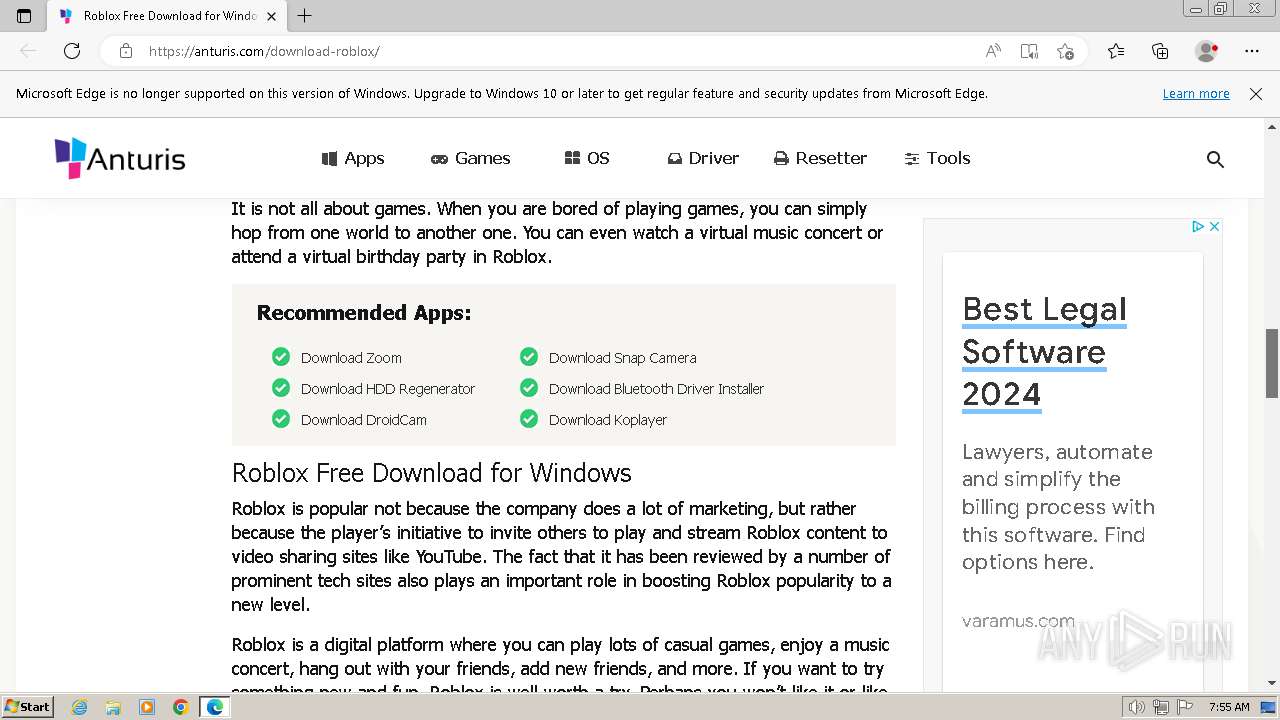
Task: Dismiss the Edge support notification bar
Action: click(x=1256, y=94)
